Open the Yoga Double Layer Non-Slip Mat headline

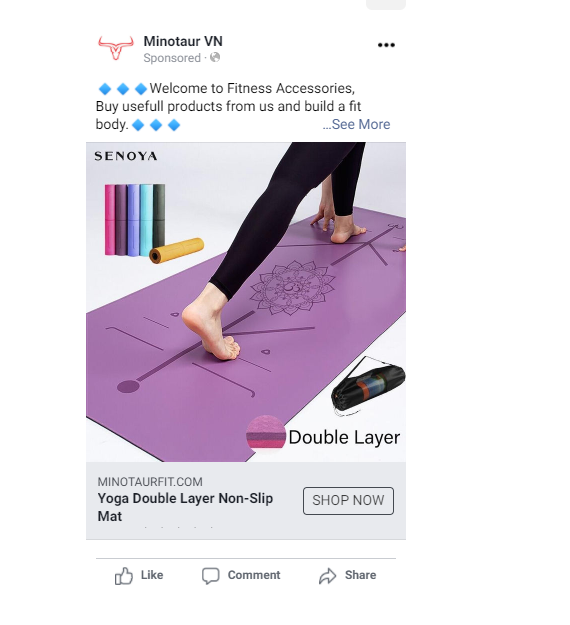point(185,507)
